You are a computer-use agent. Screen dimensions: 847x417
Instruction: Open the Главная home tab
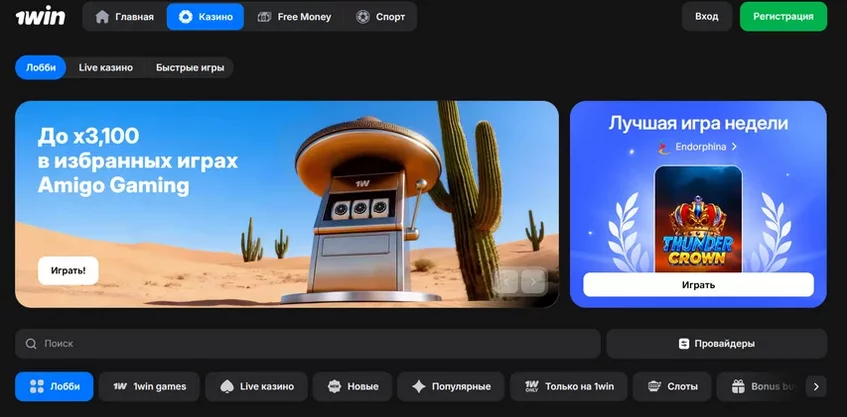point(125,17)
